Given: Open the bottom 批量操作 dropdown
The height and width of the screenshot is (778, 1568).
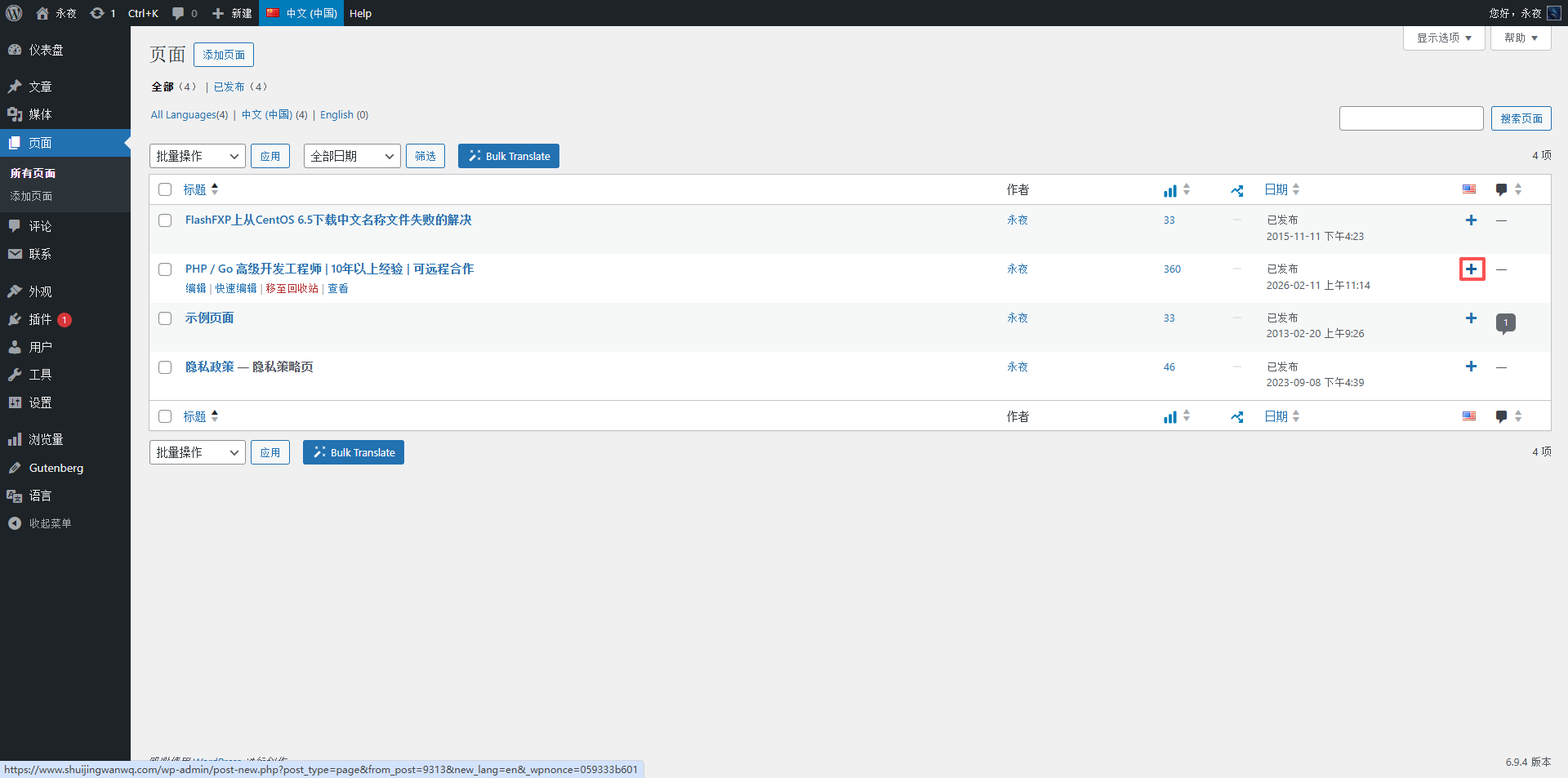Looking at the screenshot, I should point(198,452).
